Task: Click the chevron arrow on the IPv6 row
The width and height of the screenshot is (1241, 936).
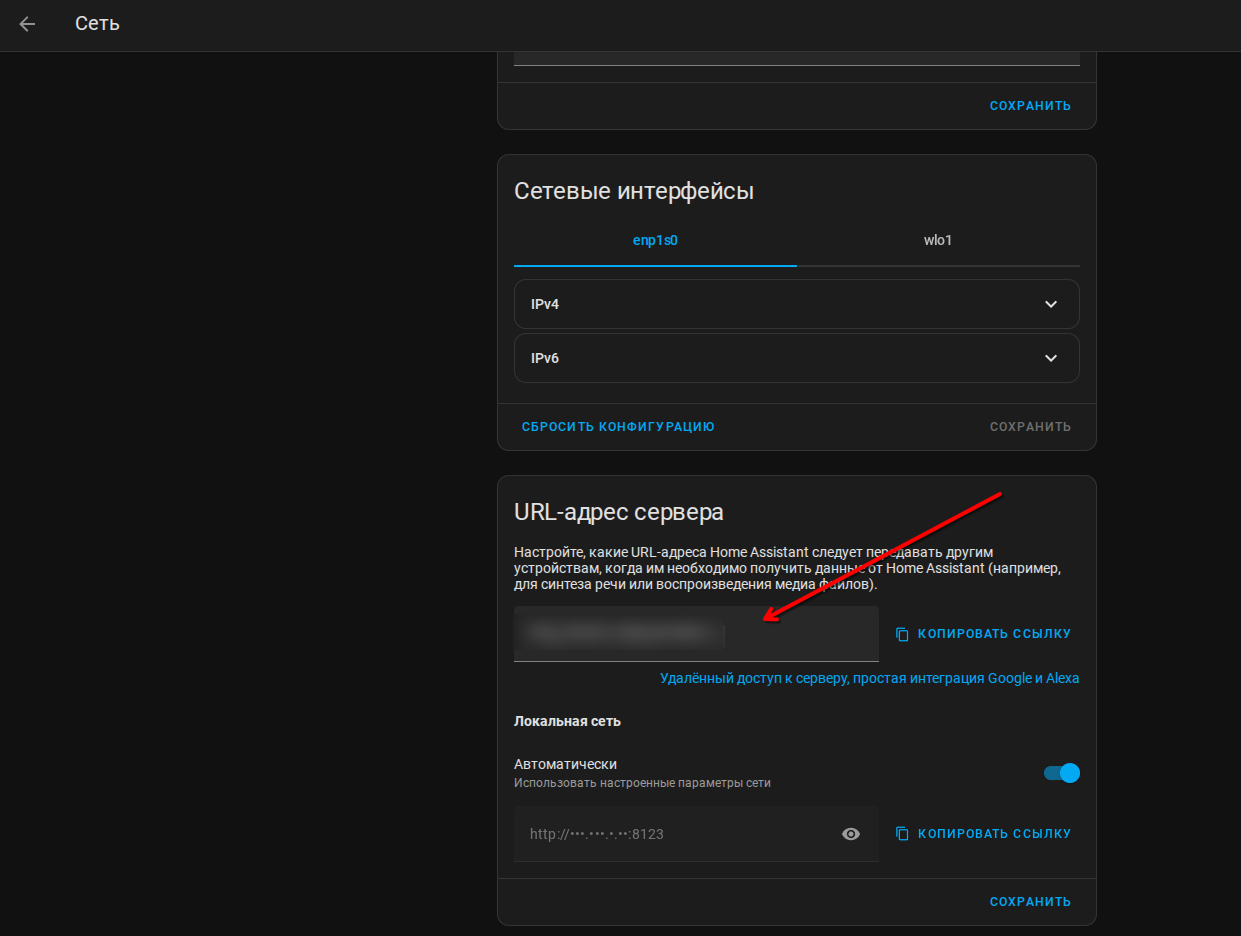Action: click(1051, 358)
